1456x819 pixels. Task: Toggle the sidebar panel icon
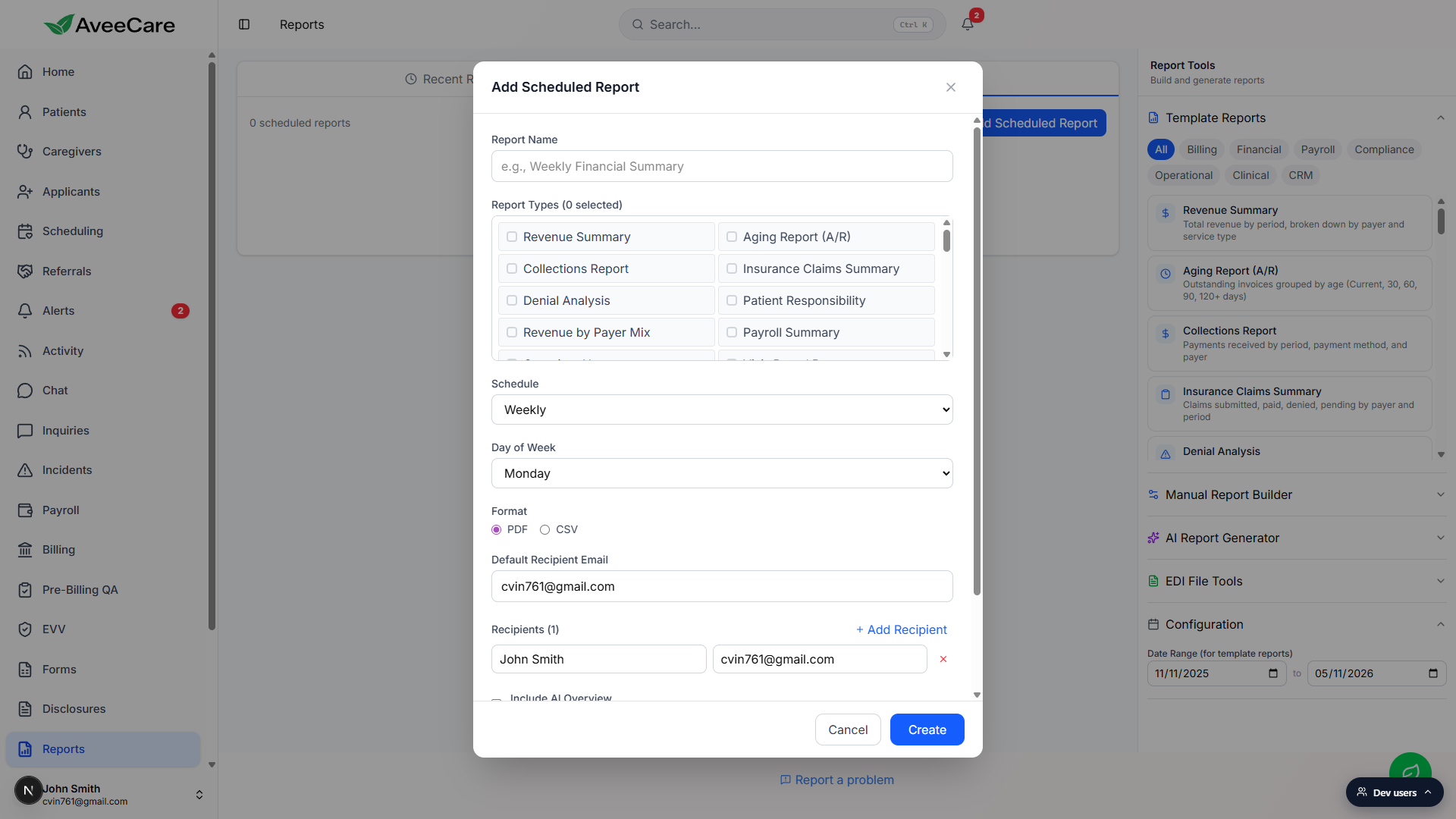tap(244, 24)
